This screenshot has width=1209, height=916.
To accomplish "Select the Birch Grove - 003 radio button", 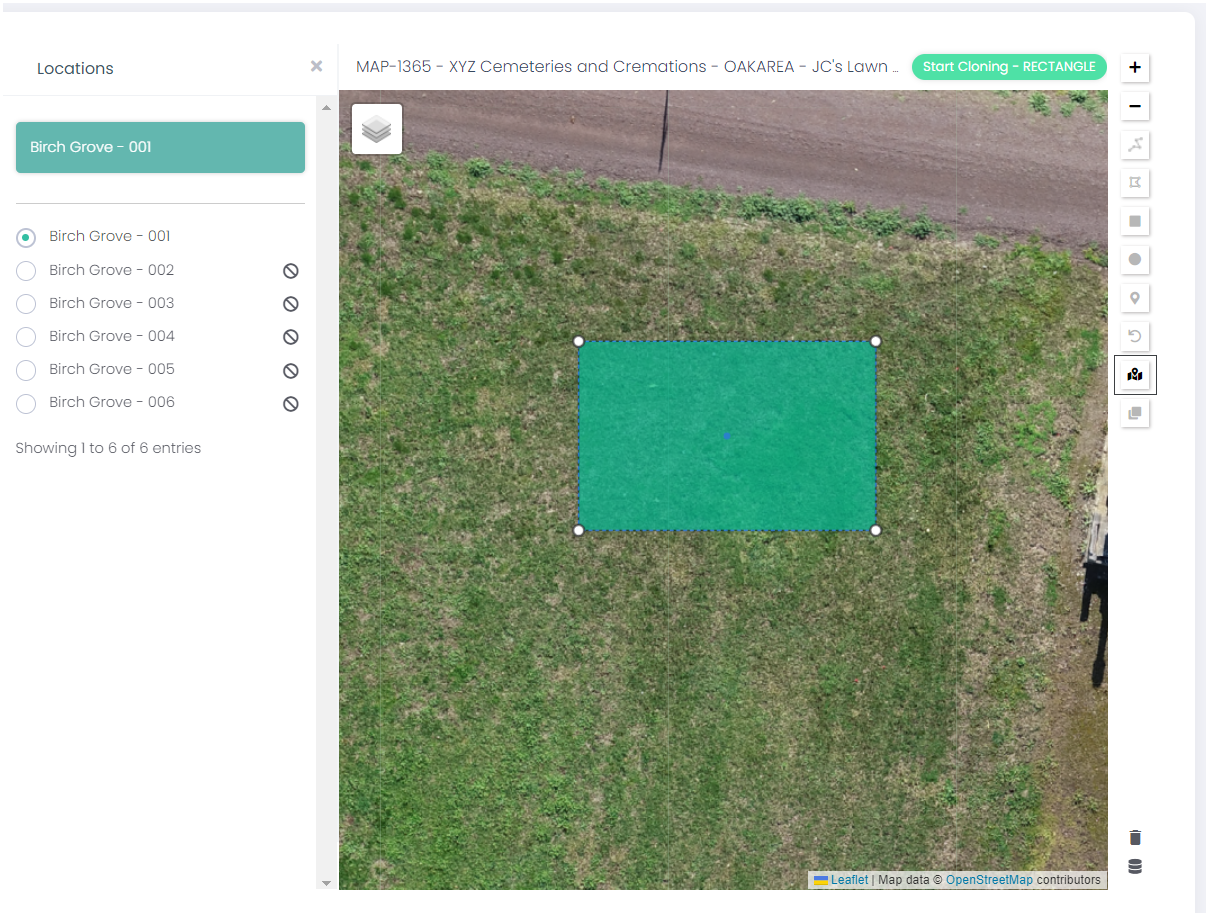I will [26, 304].
